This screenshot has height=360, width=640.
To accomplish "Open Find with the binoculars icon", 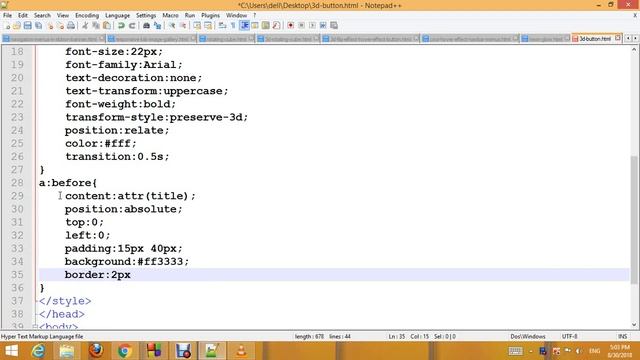I will click(x=146, y=25).
